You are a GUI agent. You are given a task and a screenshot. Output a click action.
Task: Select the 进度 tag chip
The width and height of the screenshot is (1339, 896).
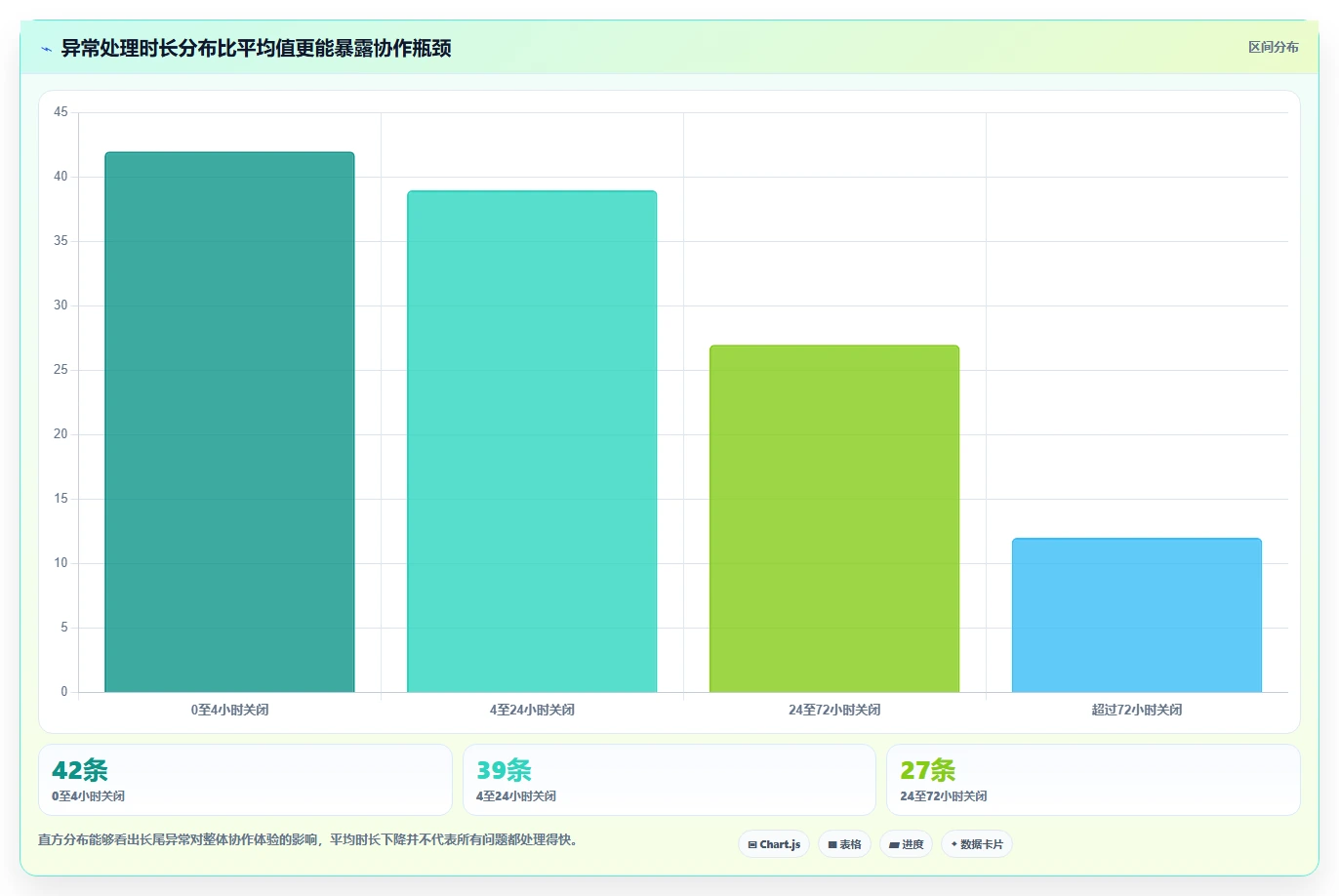[x=906, y=844]
